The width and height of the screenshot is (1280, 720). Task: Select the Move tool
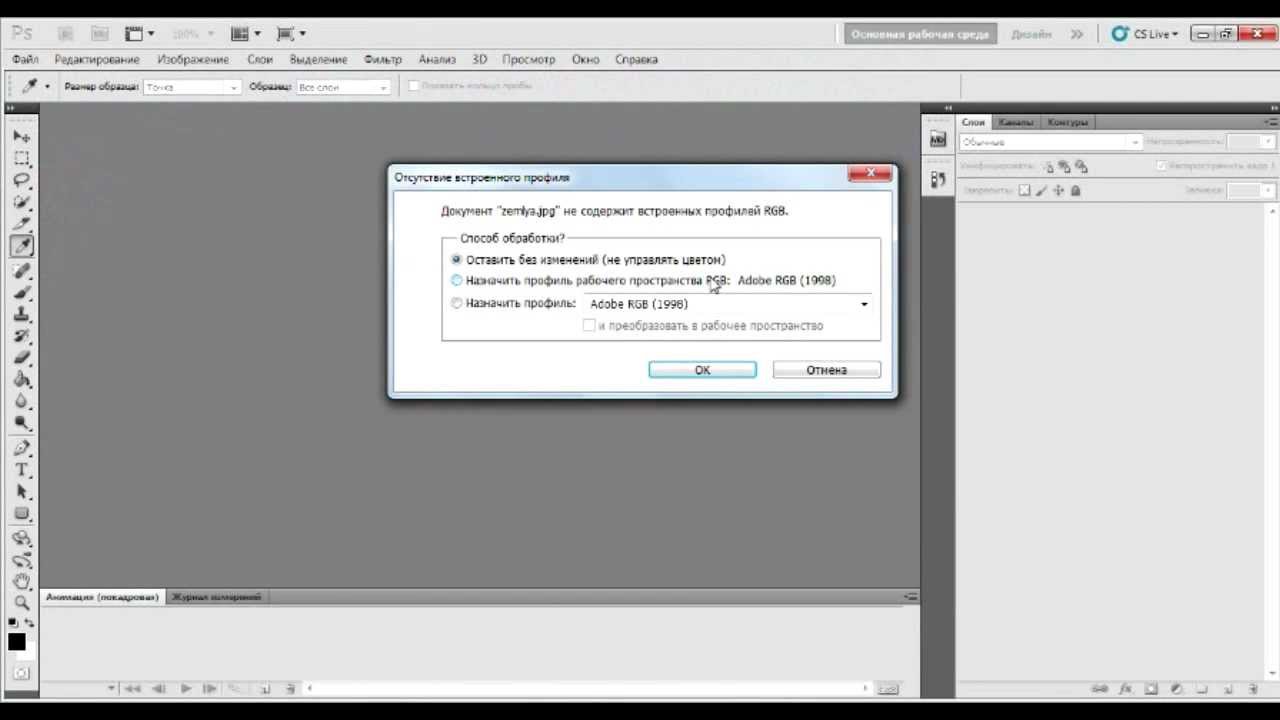tap(21, 136)
